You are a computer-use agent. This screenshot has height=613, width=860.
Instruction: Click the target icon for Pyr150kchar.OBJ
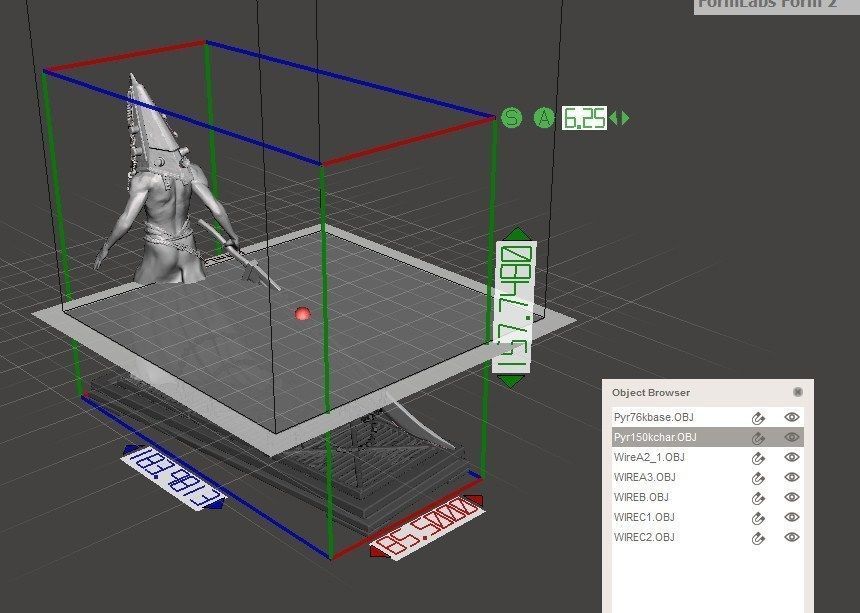tap(758, 438)
